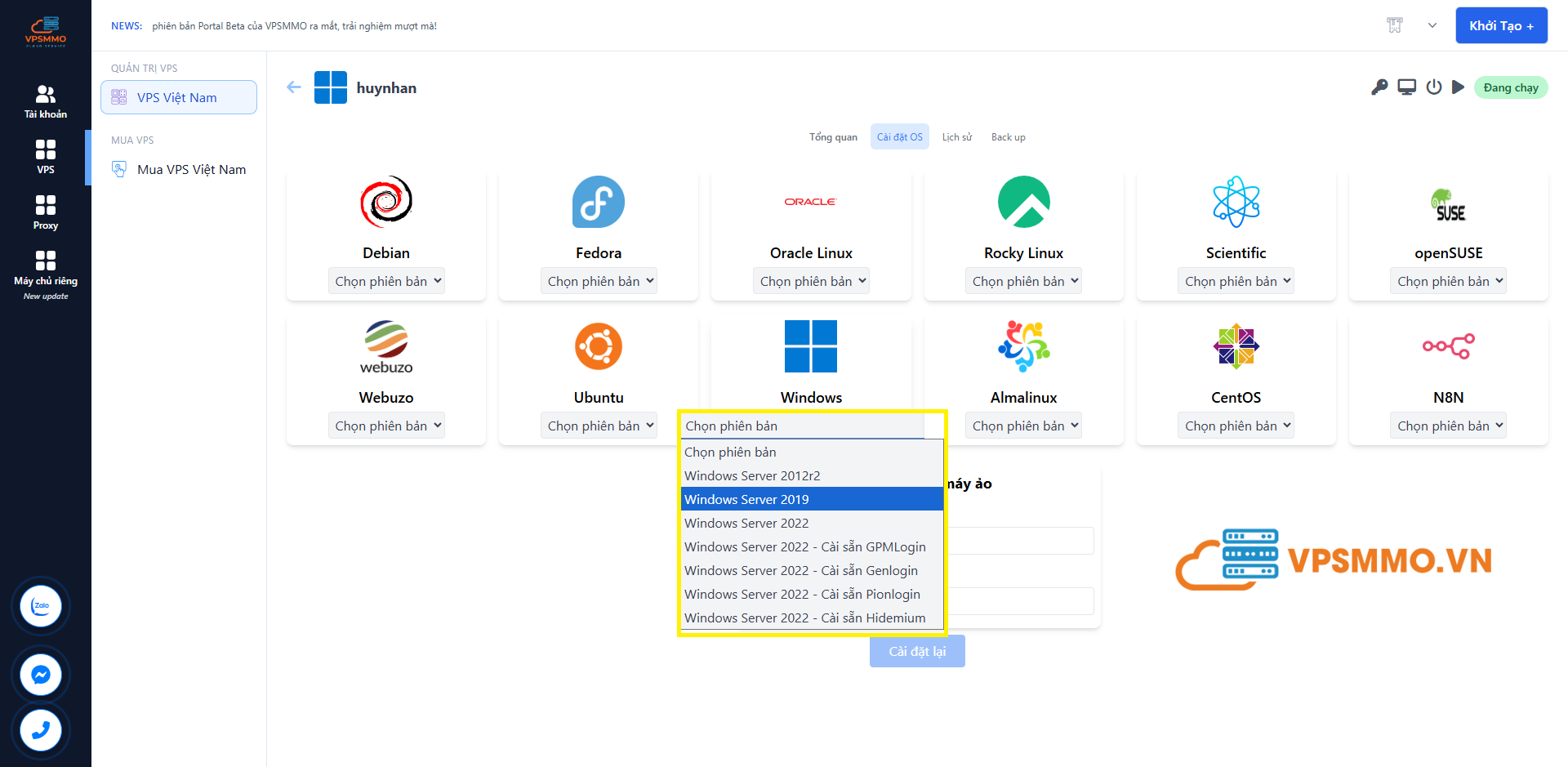Screen dimensions: 1568x767
Task: Click the phone call icon
Action: click(41, 730)
